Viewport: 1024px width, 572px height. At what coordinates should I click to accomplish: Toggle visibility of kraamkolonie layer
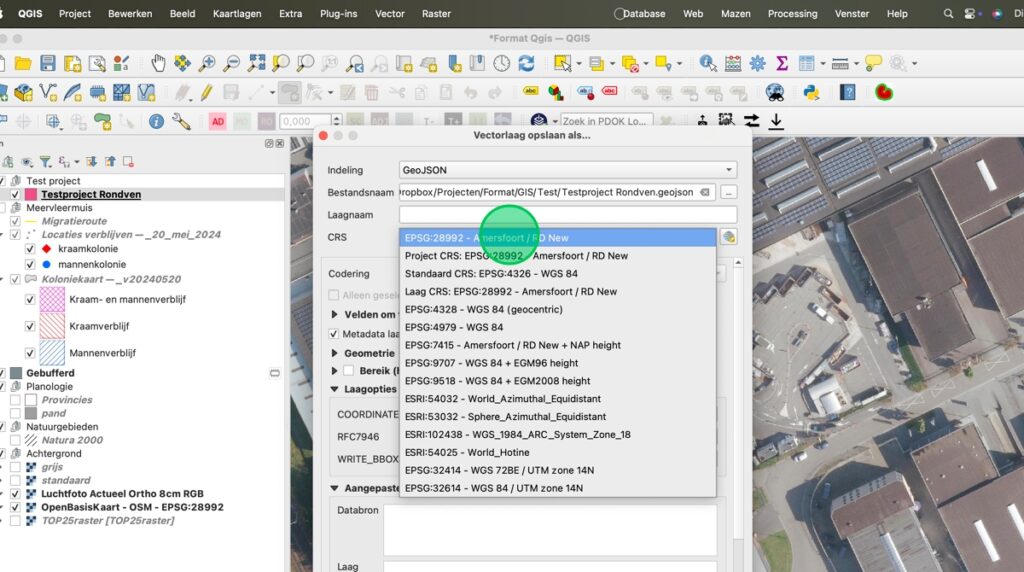[x=29, y=248]
